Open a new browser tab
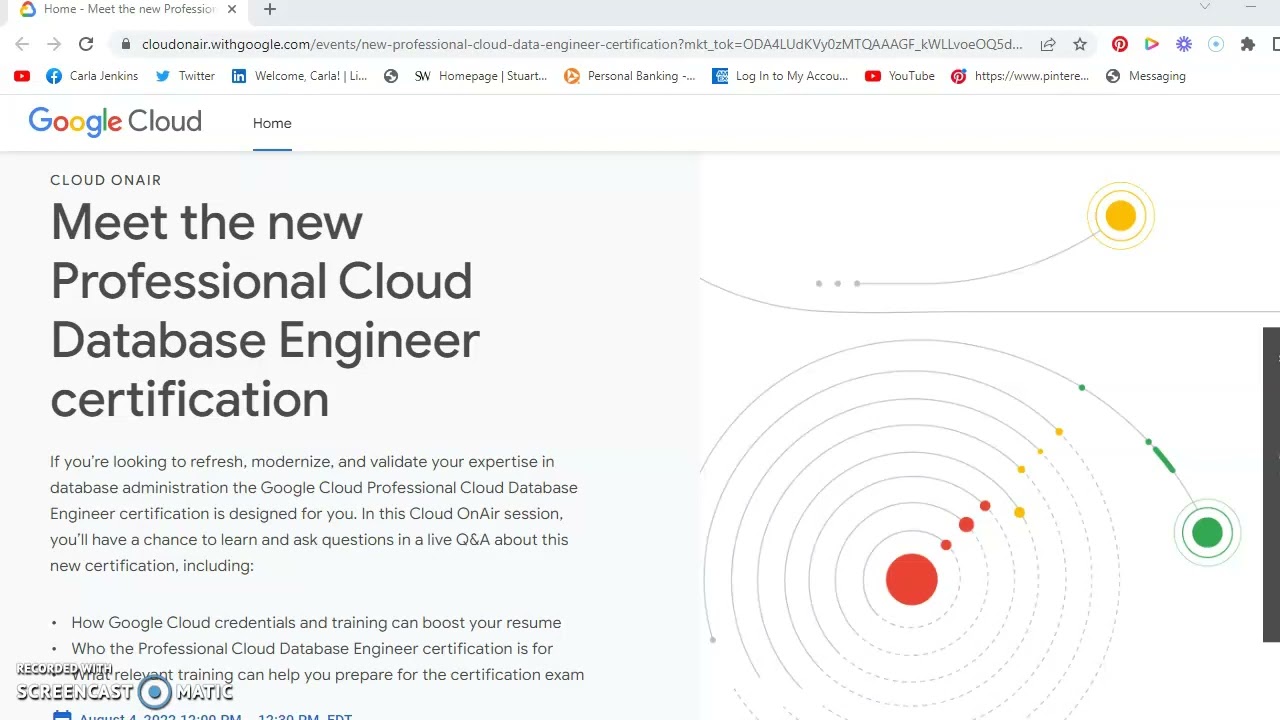Viewport: 1280px width, 720px height. pyautogui.click(x=270, y=9)
